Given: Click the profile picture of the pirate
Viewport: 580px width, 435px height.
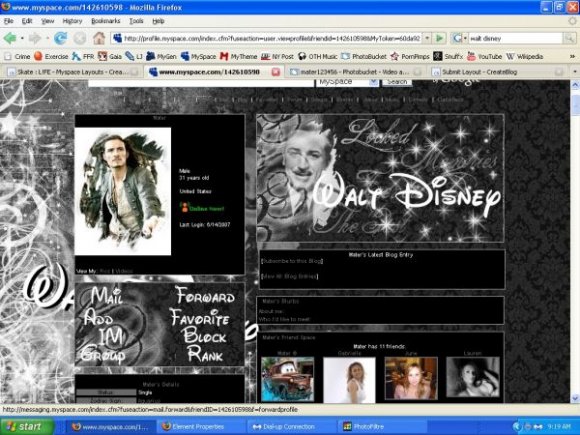Looking at the screenshot, I should [x=123, y=191].
